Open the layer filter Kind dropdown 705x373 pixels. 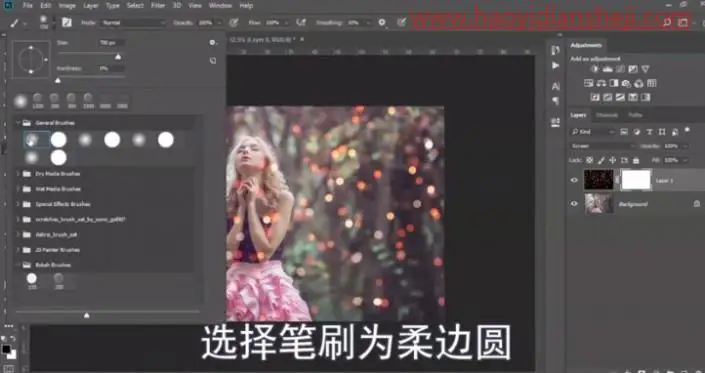[x=592, y=132]
